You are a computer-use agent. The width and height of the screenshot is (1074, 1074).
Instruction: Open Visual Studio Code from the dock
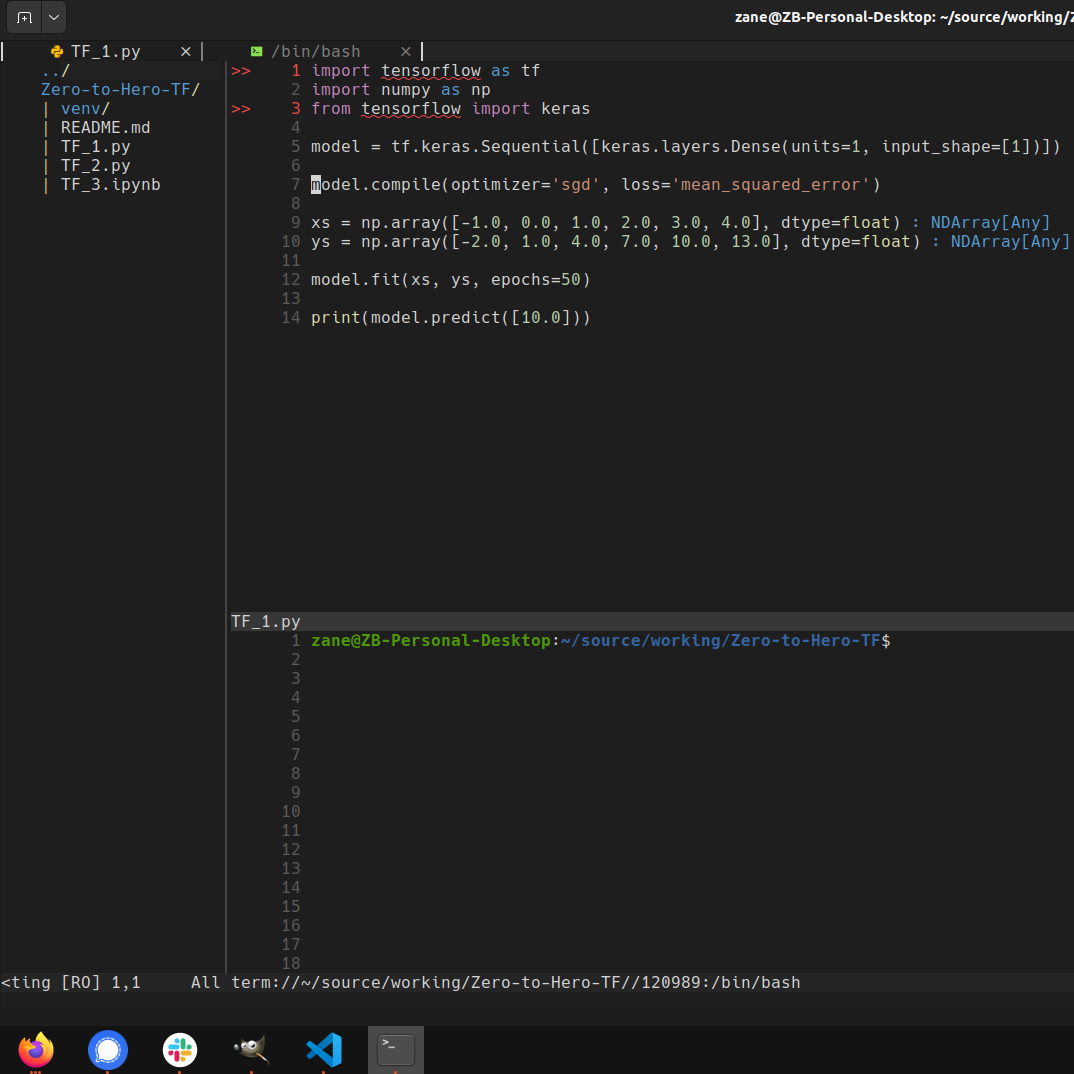coord(324,1050)
